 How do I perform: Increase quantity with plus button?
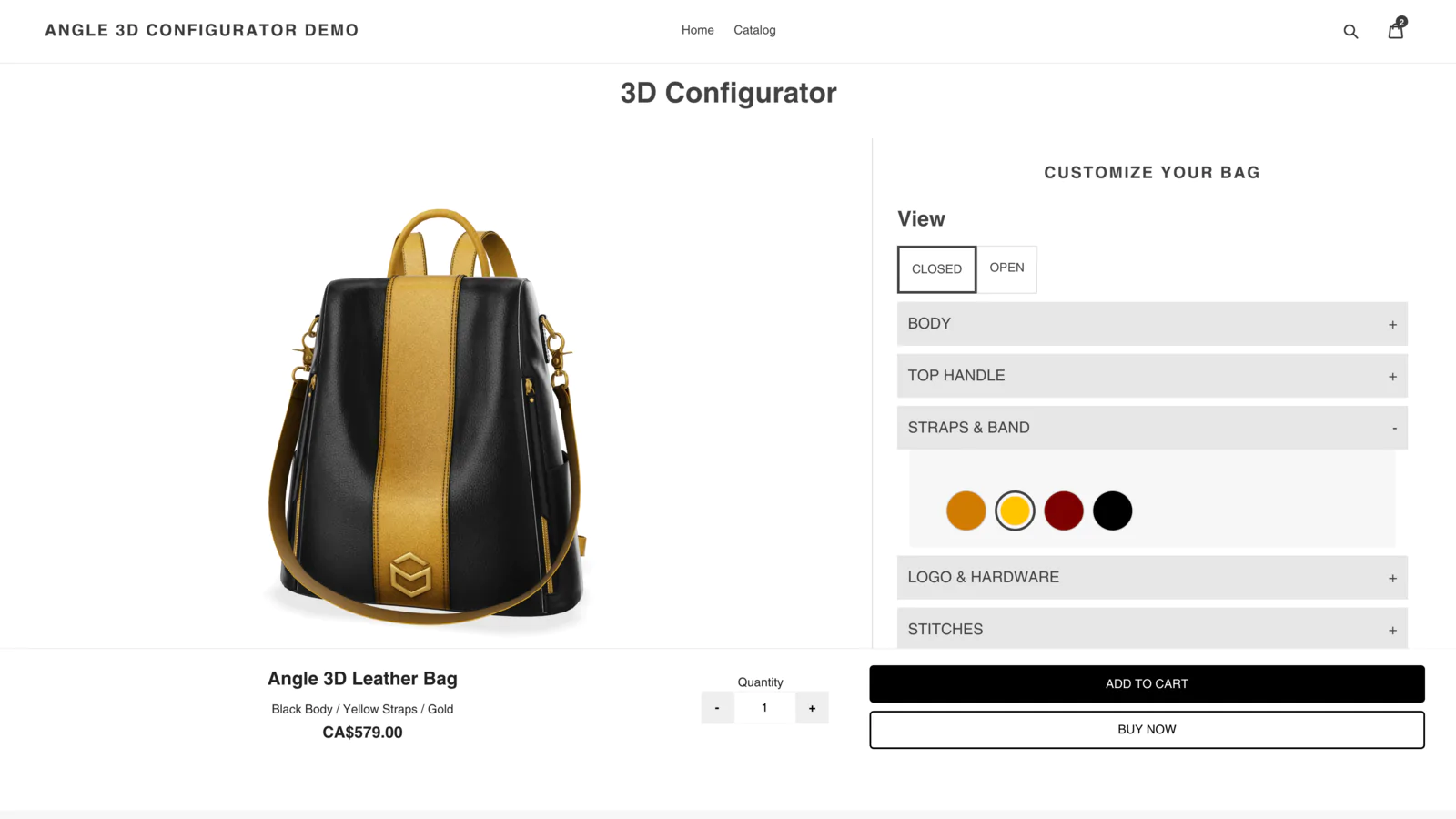pyautogui.click(x=812, y=708)
